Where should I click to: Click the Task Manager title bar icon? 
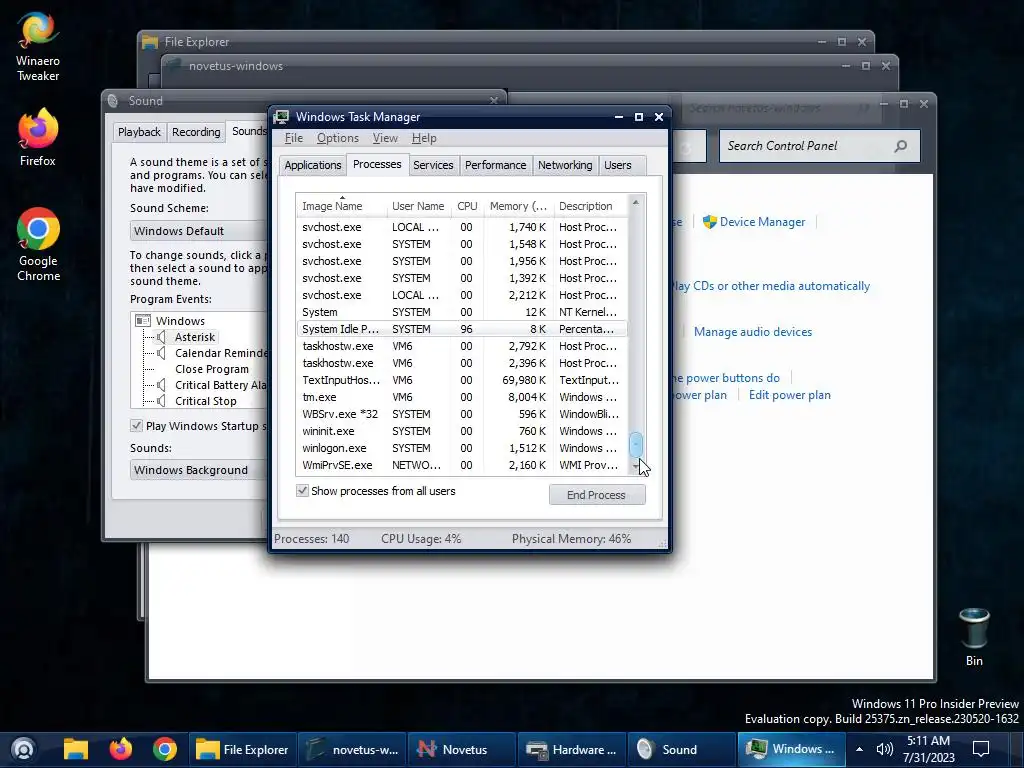pos(281,117)
